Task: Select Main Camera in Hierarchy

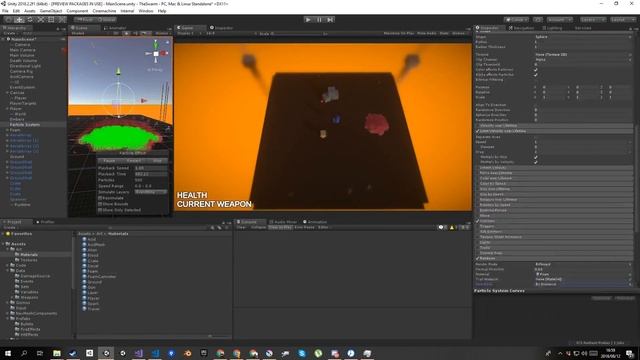Action: click(22, 50)
